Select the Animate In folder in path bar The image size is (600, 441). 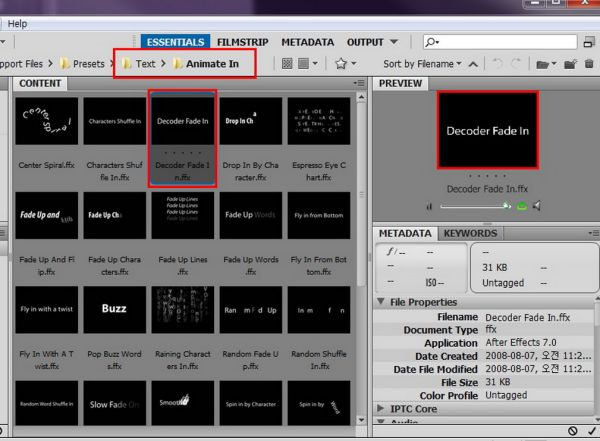coord(206,64)
